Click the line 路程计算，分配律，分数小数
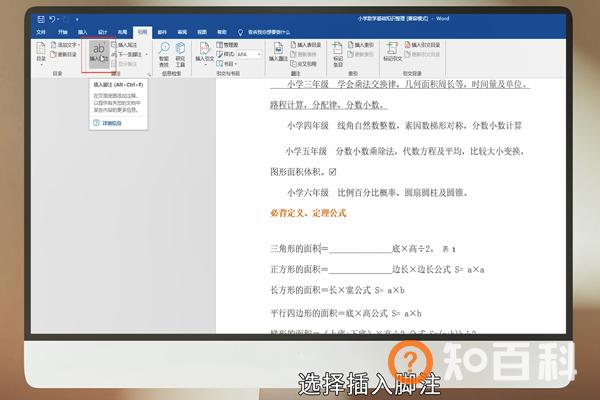This screenshot has height=400, width=600. [x=329, y=105]
